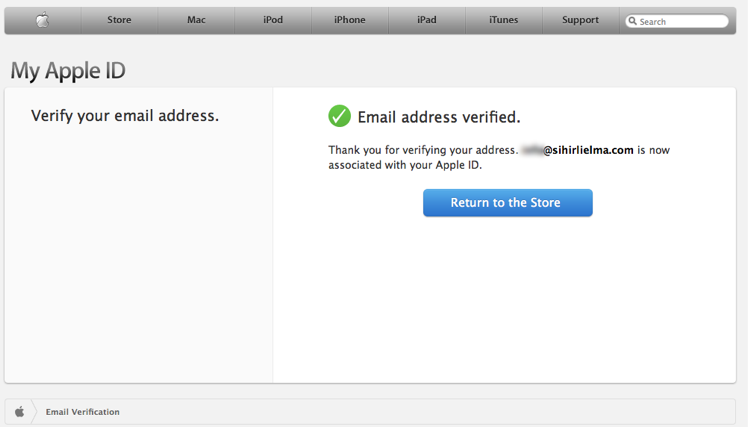Click the 'Thank you for verifying' message text
This screenshot has height=427, width=748.
click(x=422, y=150)
